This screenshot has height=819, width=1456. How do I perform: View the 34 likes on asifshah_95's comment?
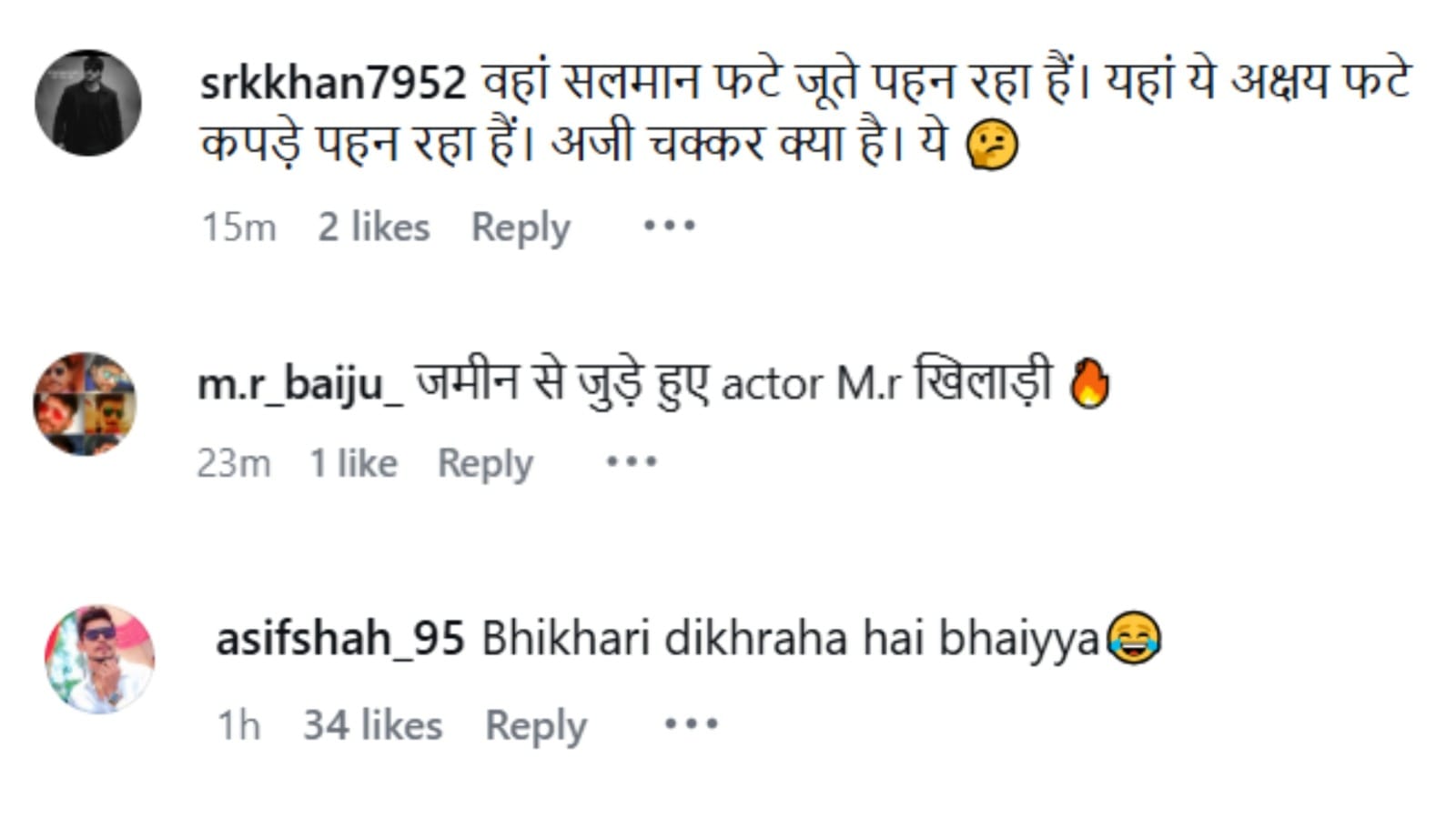[x=372, y=725]
